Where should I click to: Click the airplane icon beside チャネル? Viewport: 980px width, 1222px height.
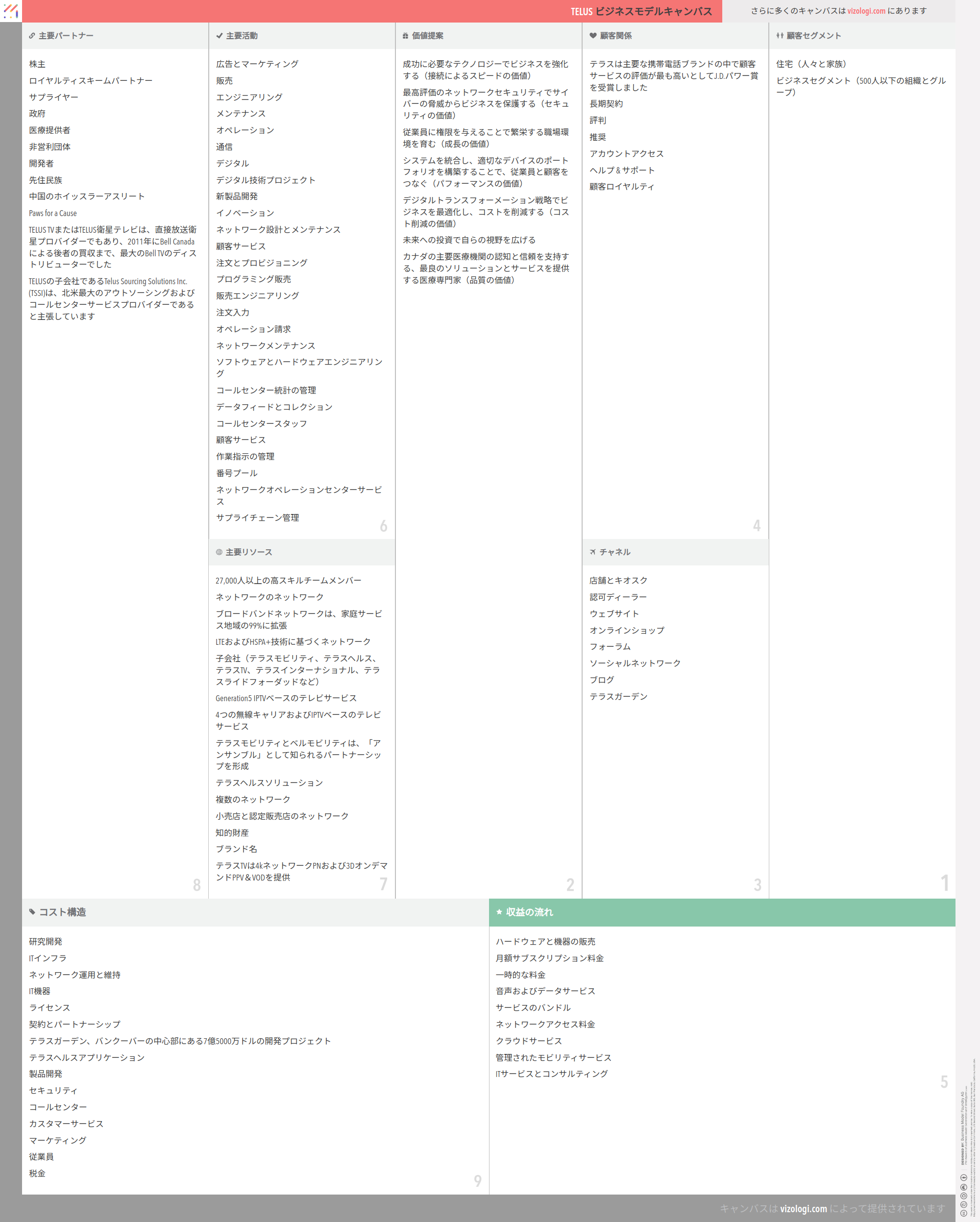[x=593, y=552]
